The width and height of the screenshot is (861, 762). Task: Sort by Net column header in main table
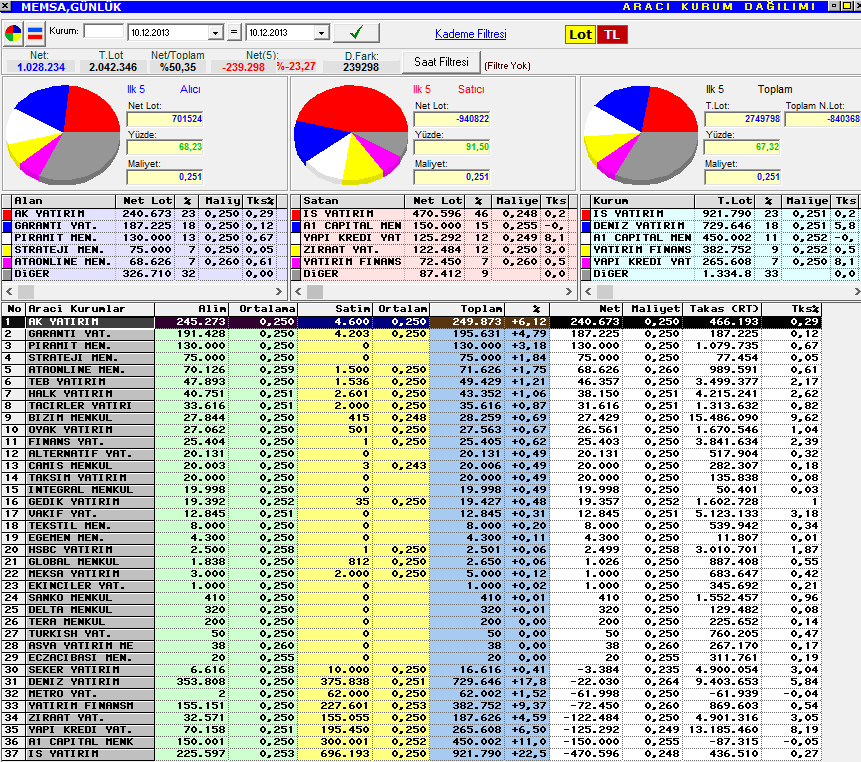(x=586, y=309)
